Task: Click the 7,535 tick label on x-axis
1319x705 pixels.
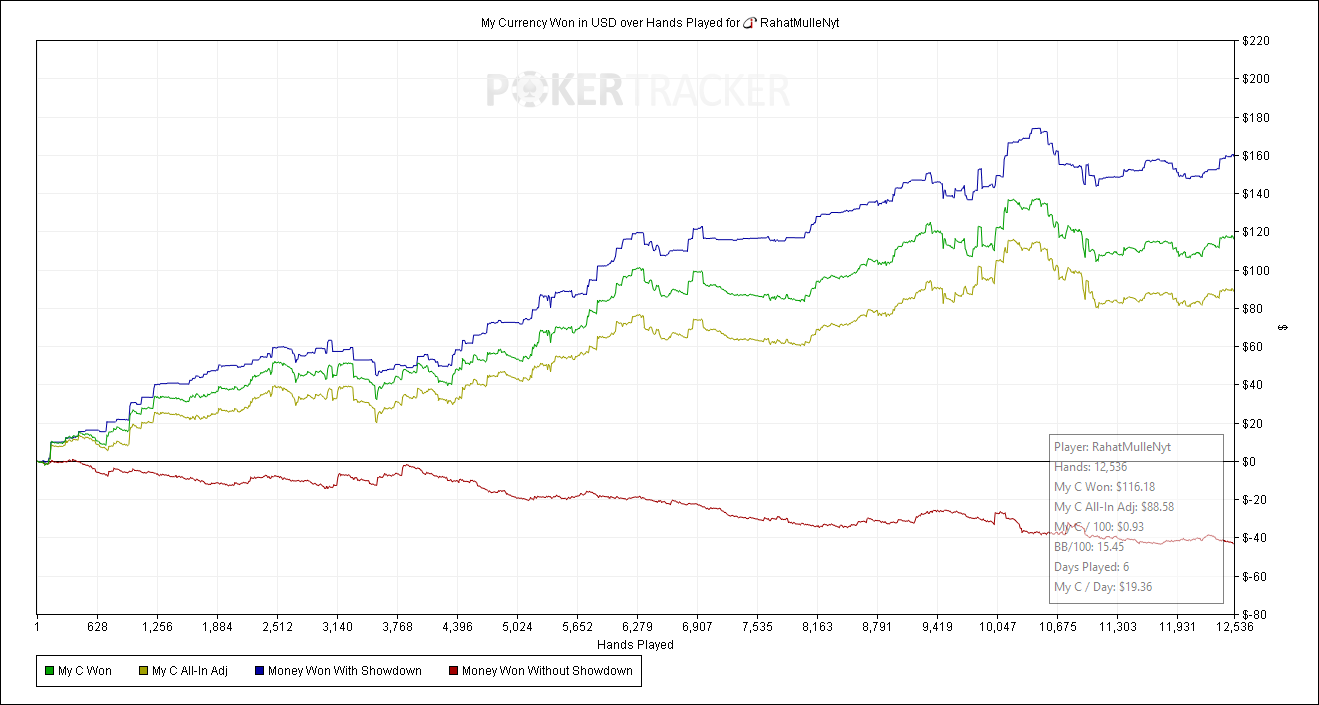Action: (x=757, y=627)
